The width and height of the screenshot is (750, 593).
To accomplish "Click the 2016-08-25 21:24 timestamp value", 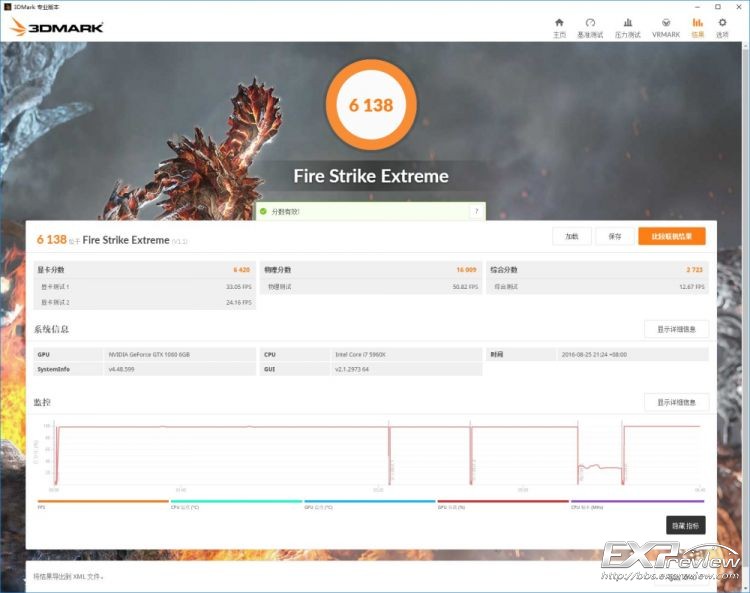I will tap(594, 355).
